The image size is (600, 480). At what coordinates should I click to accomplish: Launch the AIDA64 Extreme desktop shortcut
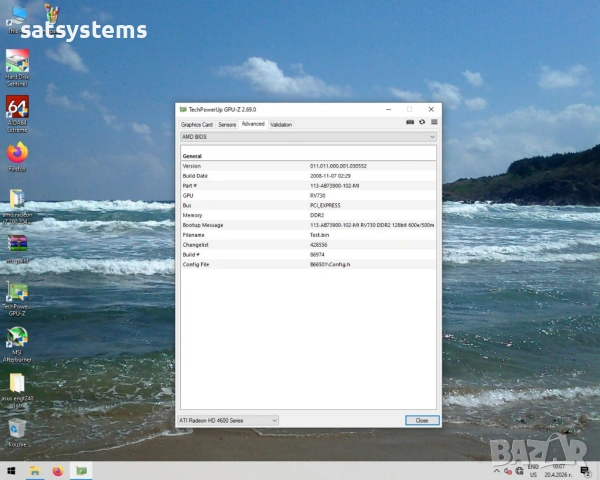(17, 114)
